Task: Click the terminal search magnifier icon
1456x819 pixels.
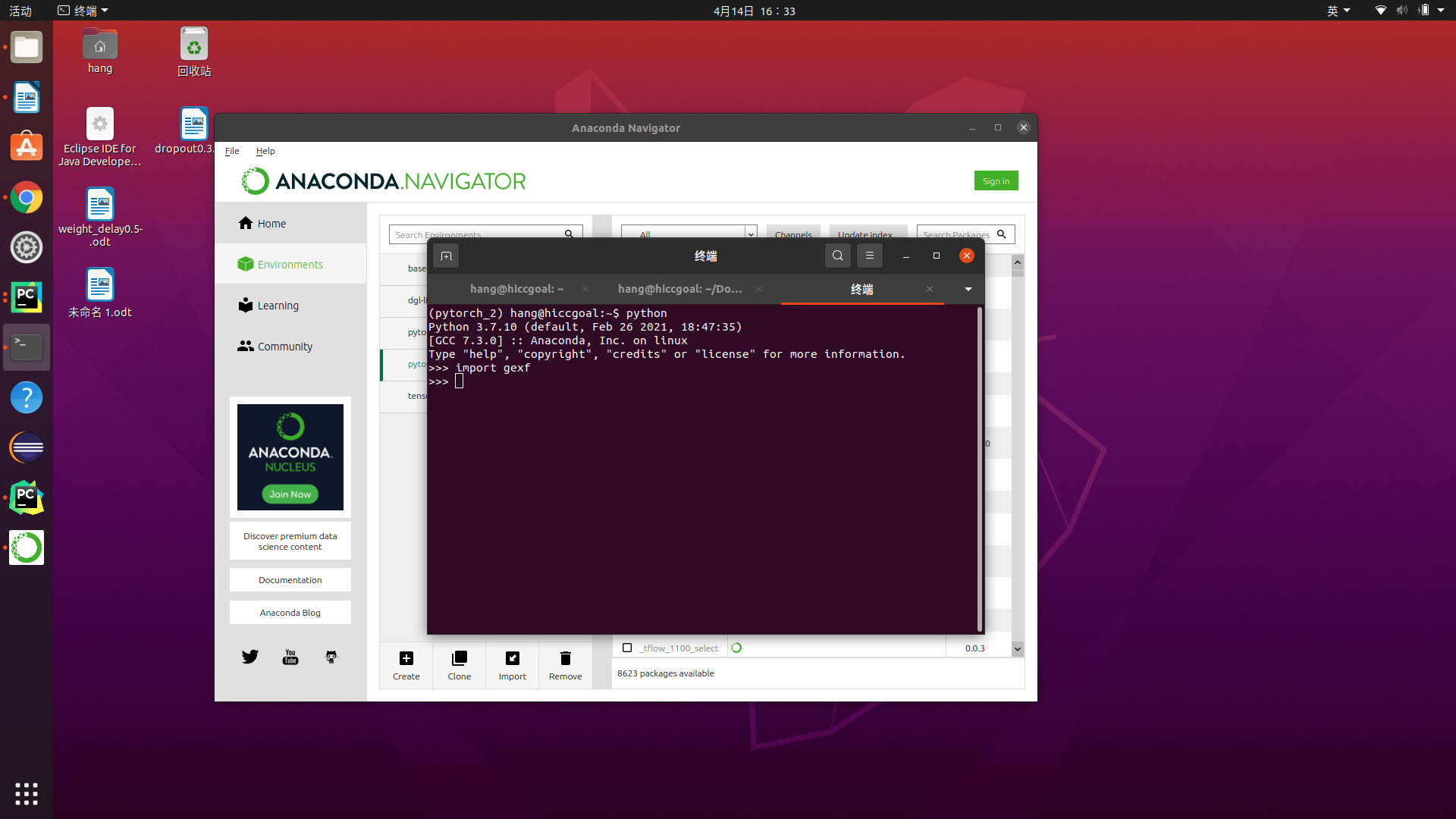Action: pyautogui.click(x=837, y=256)
